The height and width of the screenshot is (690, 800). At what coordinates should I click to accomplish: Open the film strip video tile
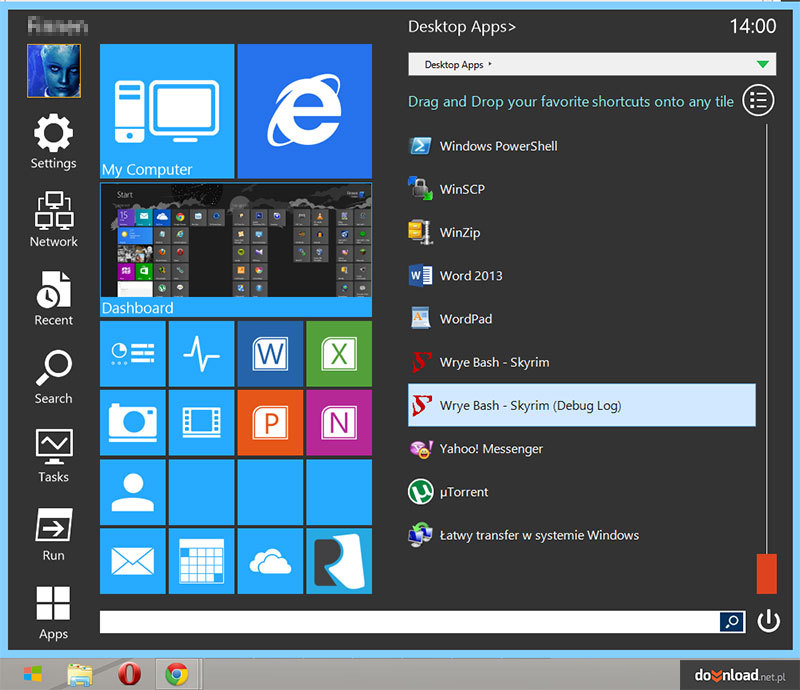[202, 423]
